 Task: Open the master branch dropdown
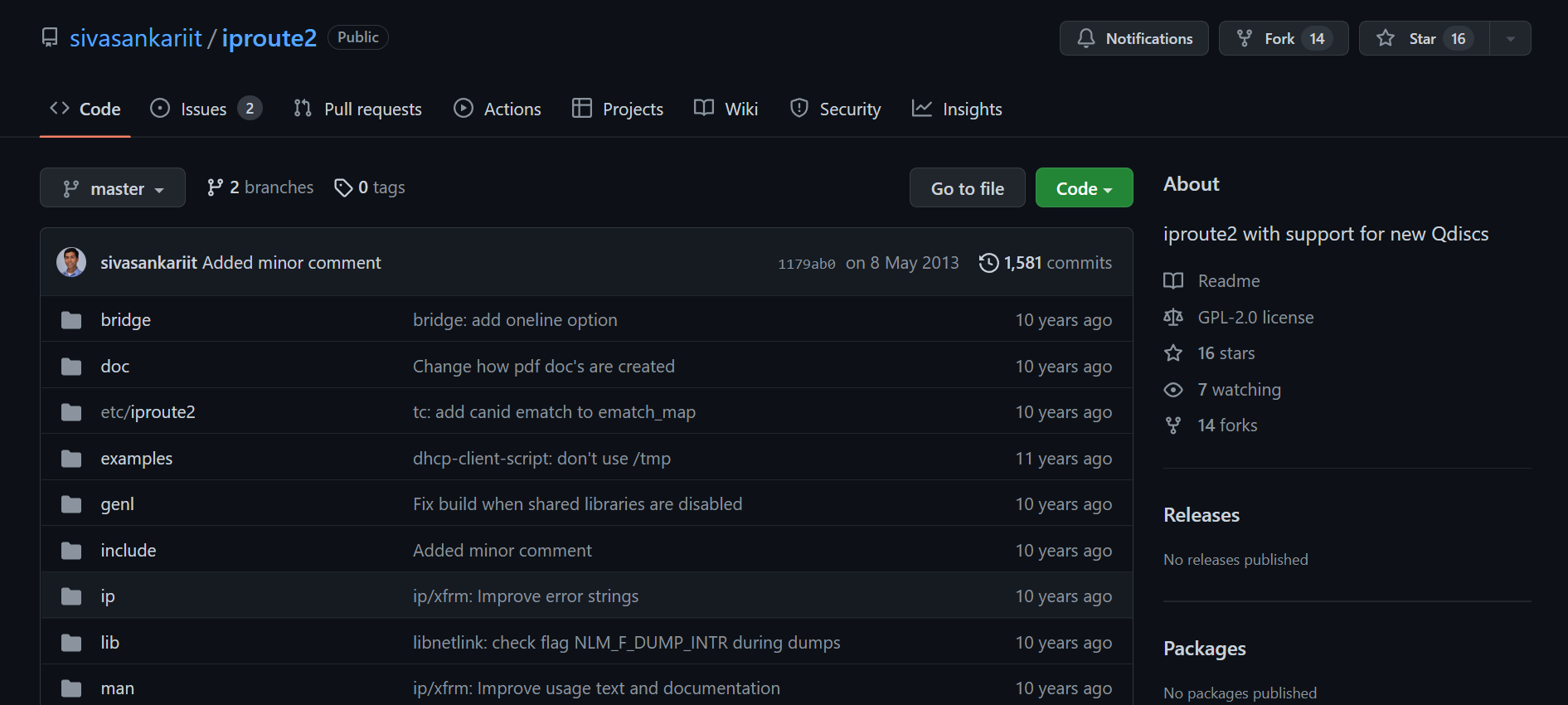(113, 188)
